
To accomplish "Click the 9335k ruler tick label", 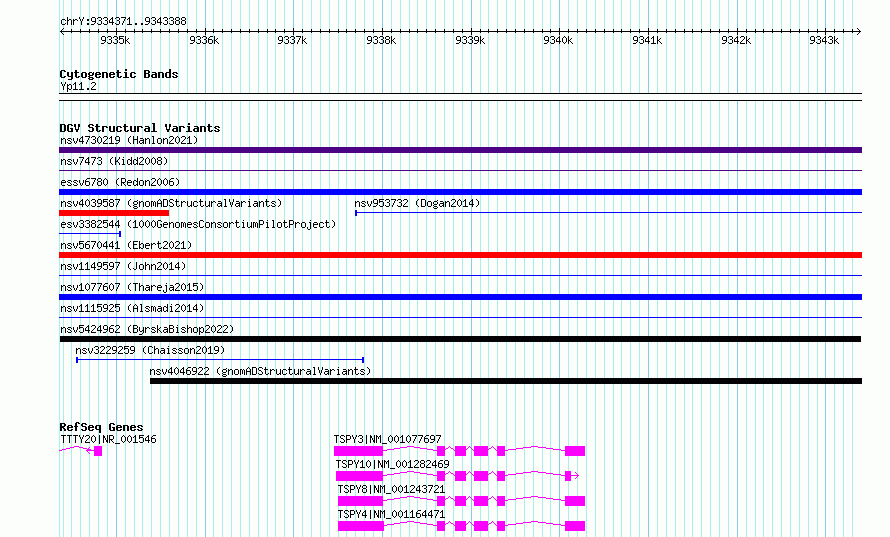I will tap(115, 40).
